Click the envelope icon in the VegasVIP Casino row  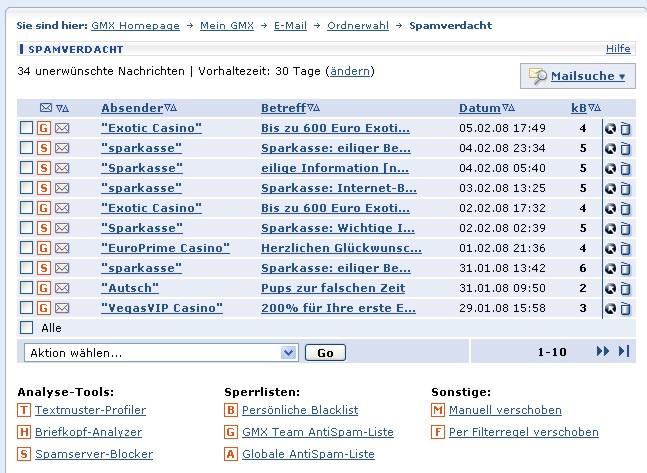tap(62, 308)
